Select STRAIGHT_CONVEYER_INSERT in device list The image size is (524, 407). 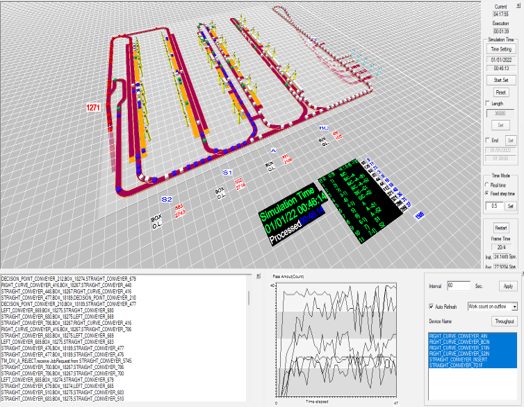(x=473, y=360)
